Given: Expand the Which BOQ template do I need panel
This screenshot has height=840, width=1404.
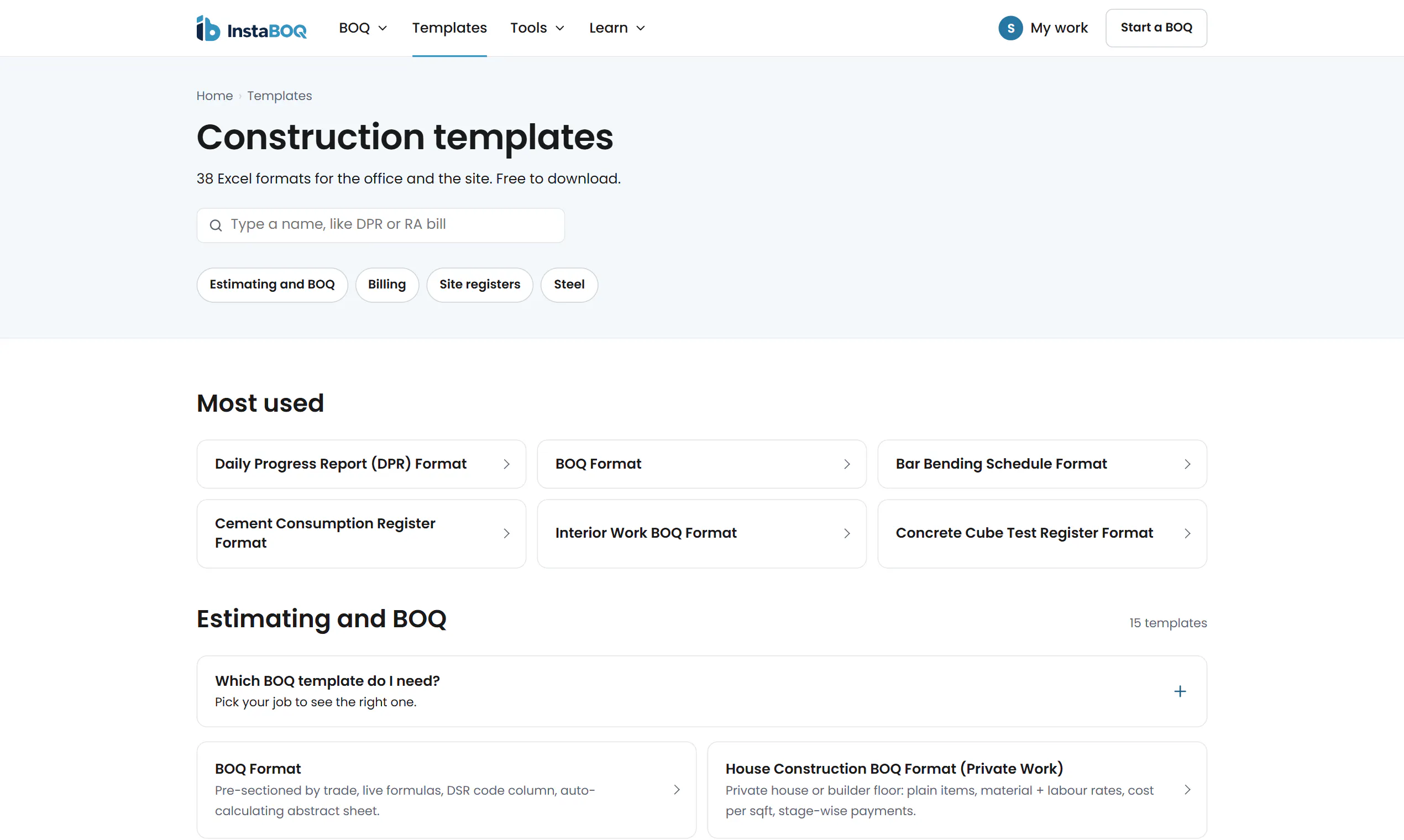Looking at the screenshot, I should coord(701,691).
